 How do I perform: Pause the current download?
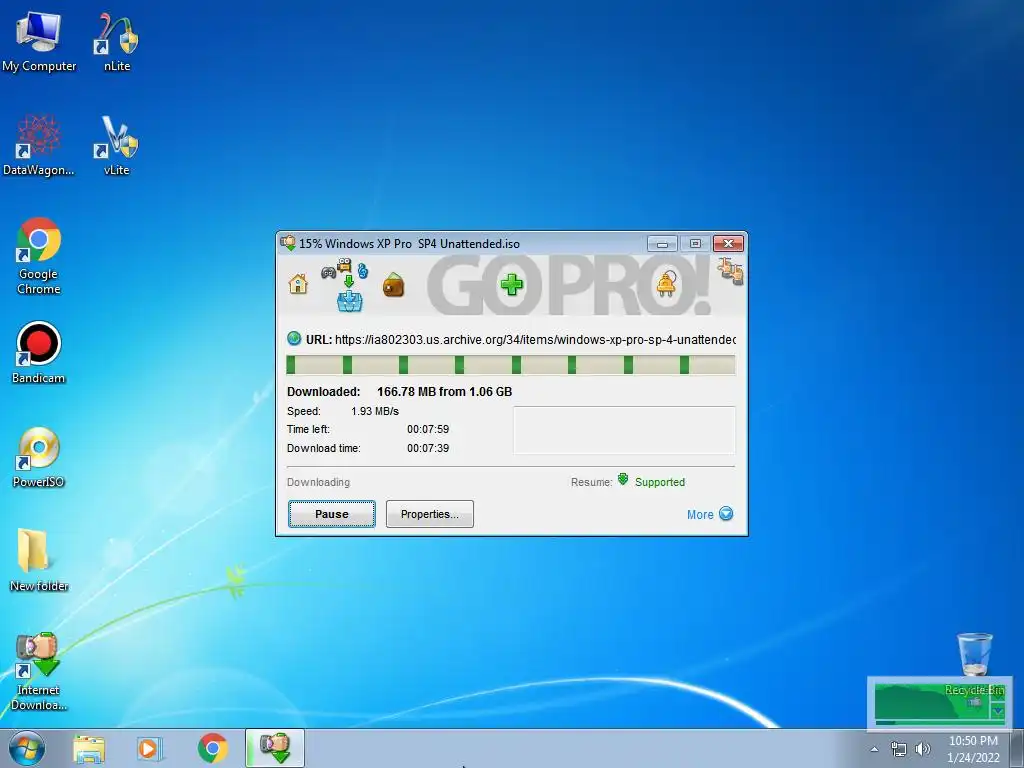click(x=332, y=514)
